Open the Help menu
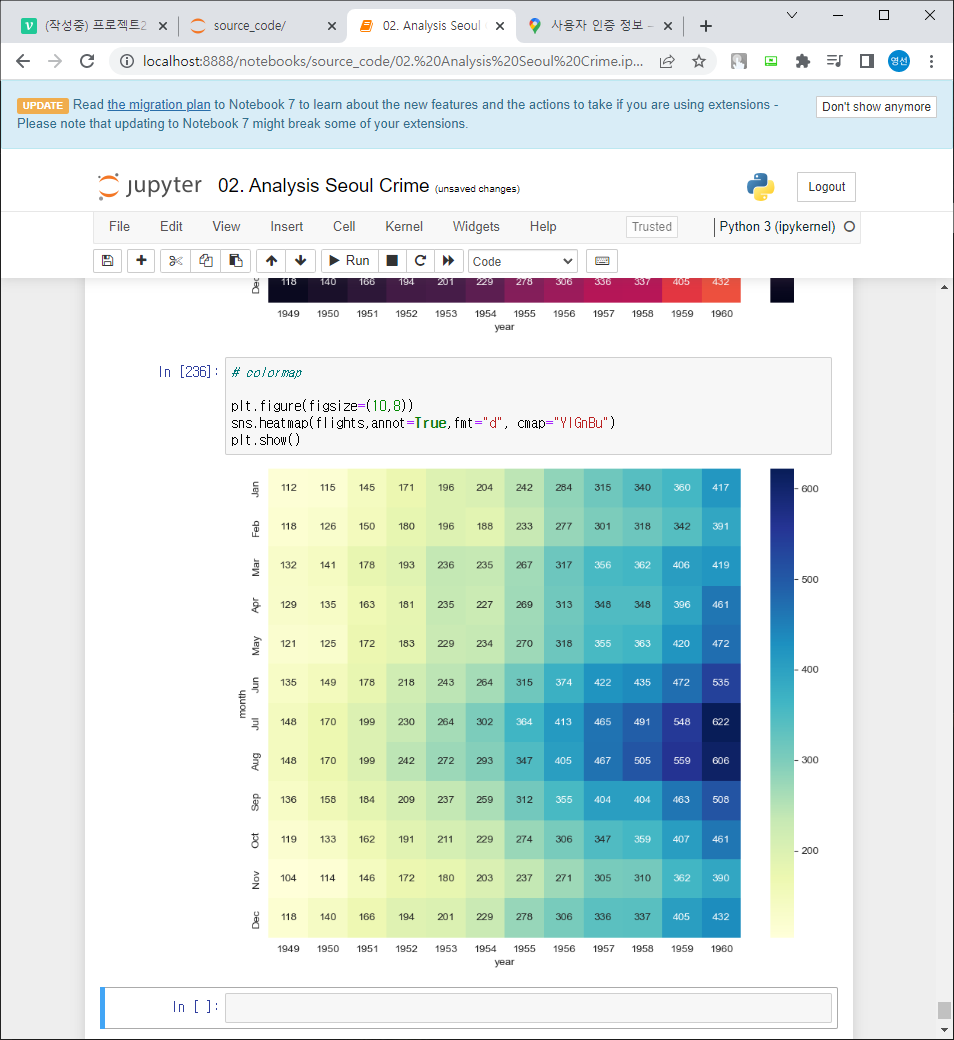 pos(543,227)
